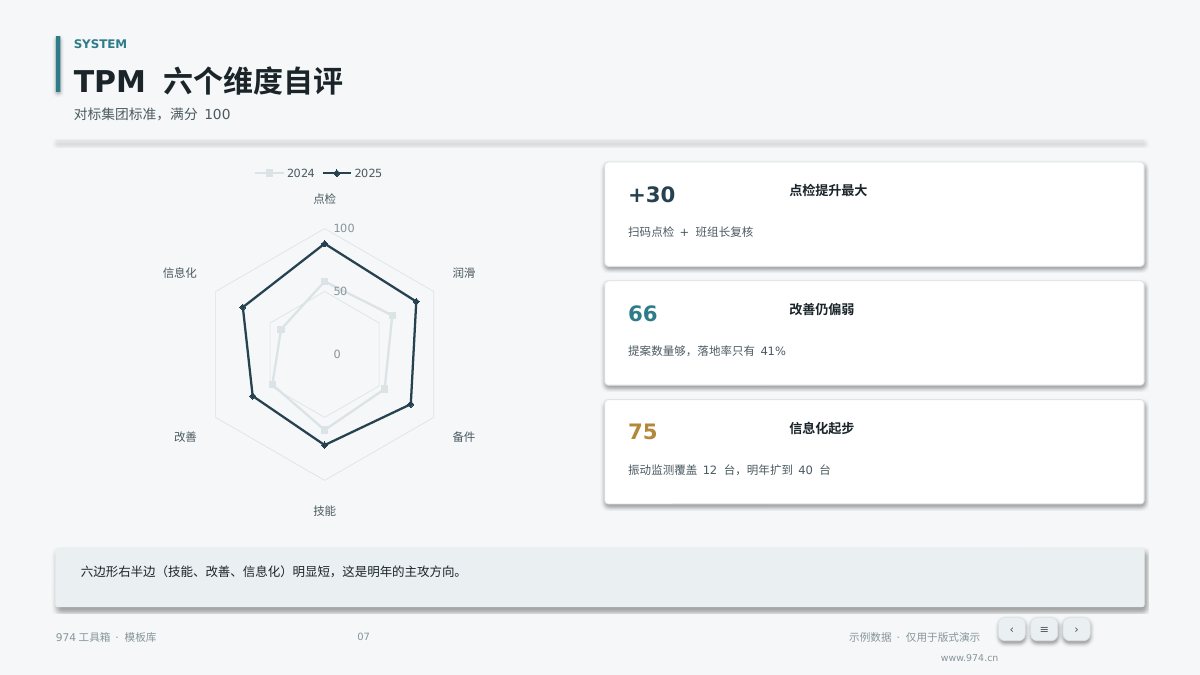
Task: Click the subtitle 对标集团标准，满分 100
Action: click(x=152, y=114)
